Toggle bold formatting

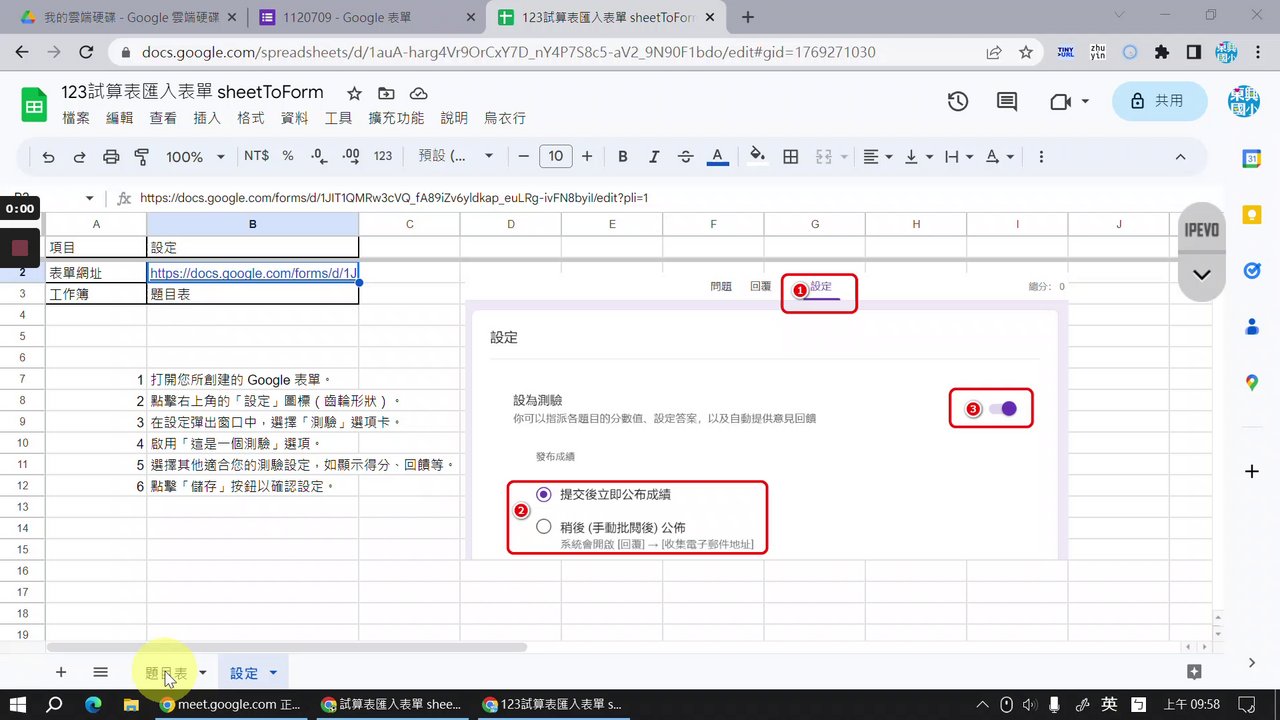pyautogui.click(x=623, y=157)
